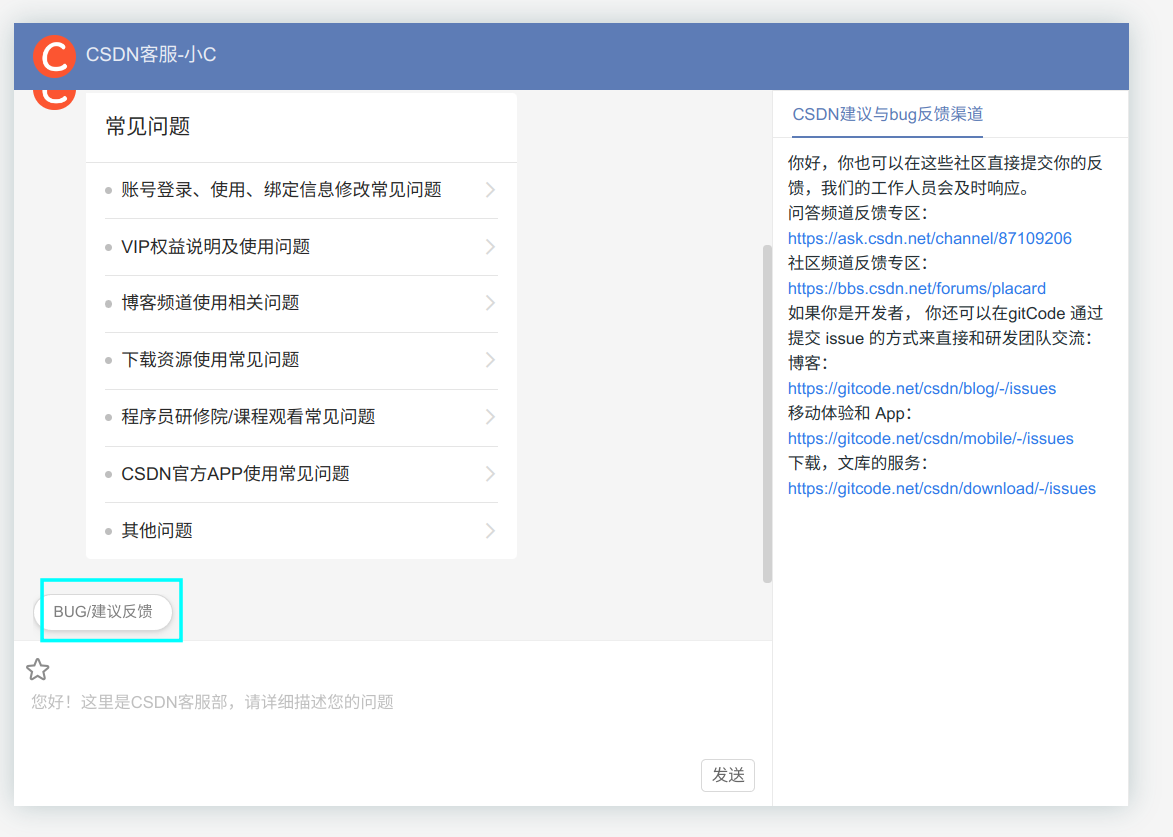Click the 常见问题 heading
The height and width of the screenshot is (837, 1173).
[x=148, y=126]
